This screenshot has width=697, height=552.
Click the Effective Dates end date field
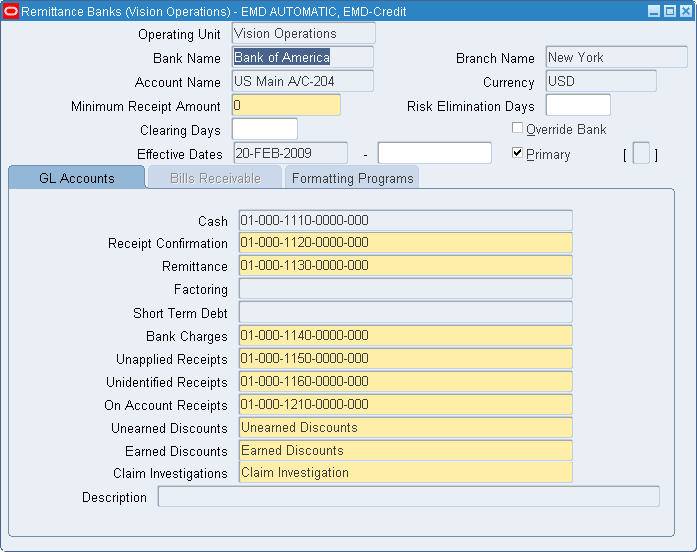435,153
